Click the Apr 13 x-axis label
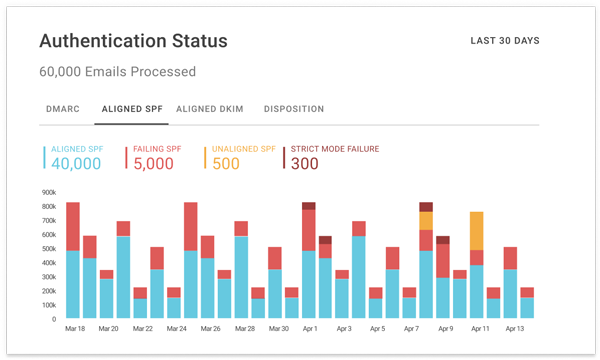 [515, 329]
